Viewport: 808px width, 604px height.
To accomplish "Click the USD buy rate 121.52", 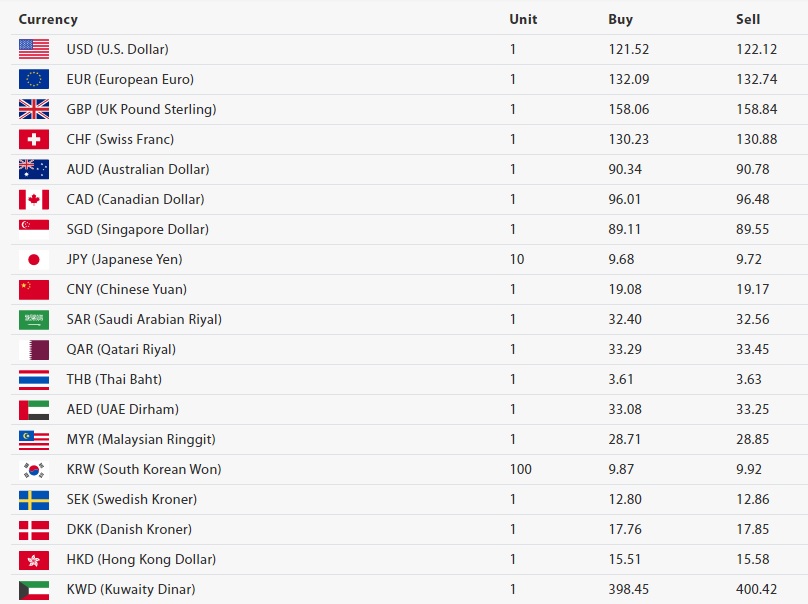I will point(628,49).
